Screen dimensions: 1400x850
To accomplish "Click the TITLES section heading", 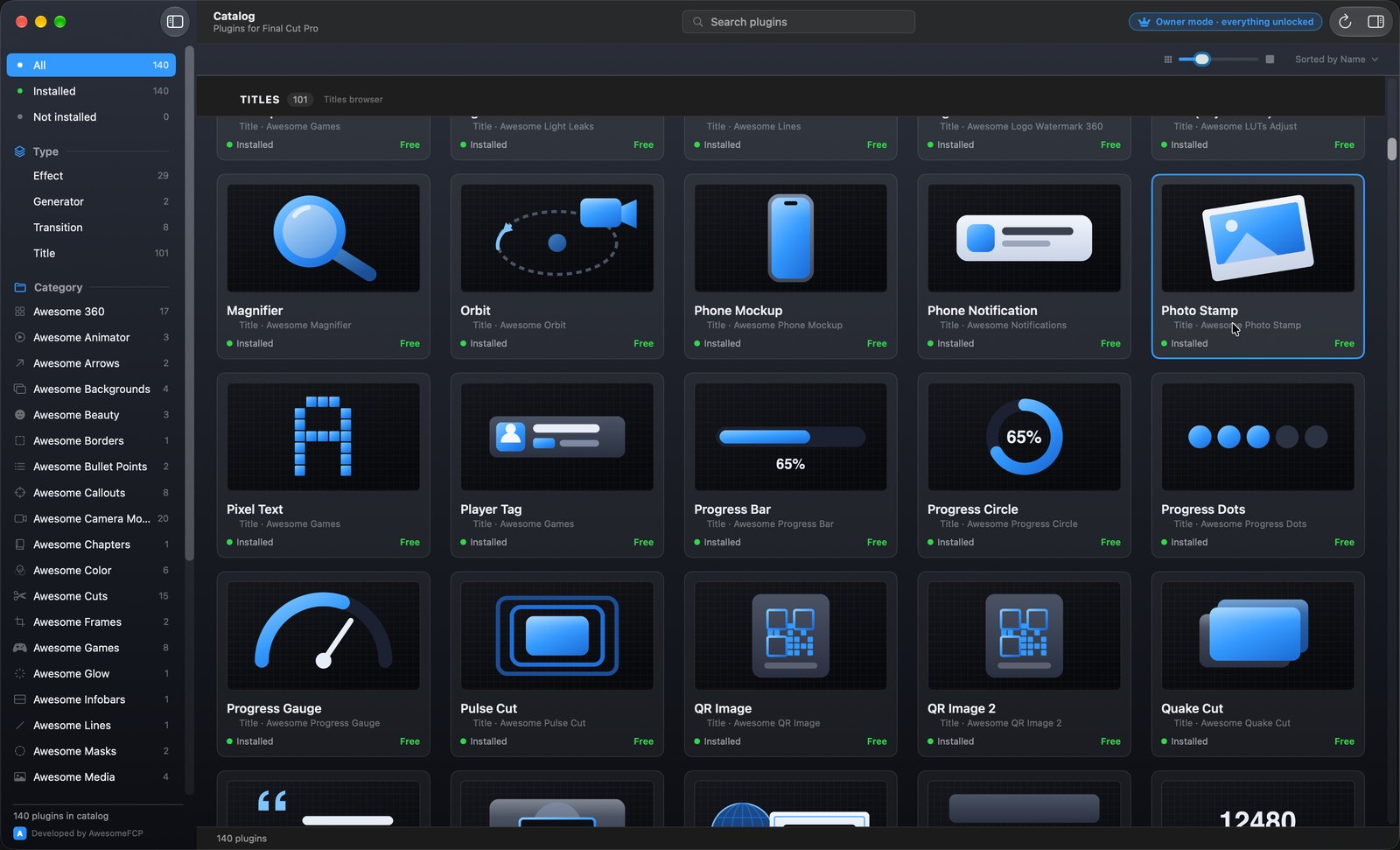I will (260, 100).
